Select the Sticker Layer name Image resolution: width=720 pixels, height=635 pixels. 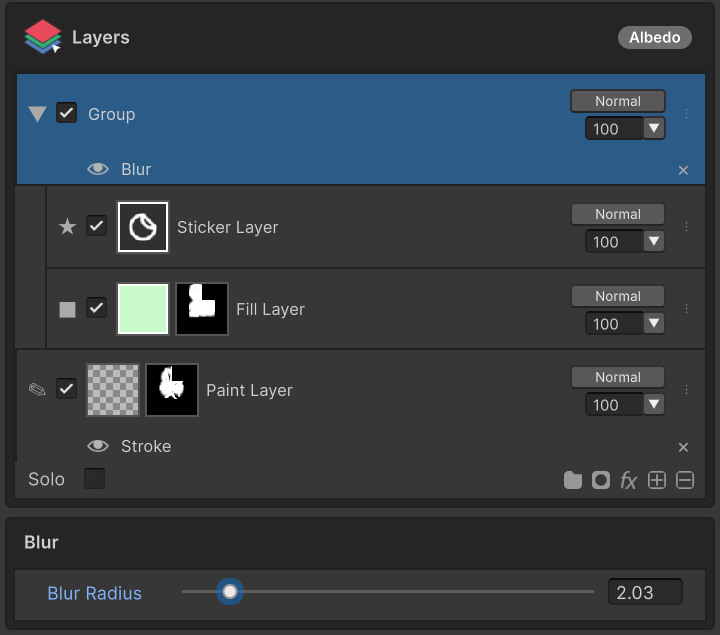point(228,227)
